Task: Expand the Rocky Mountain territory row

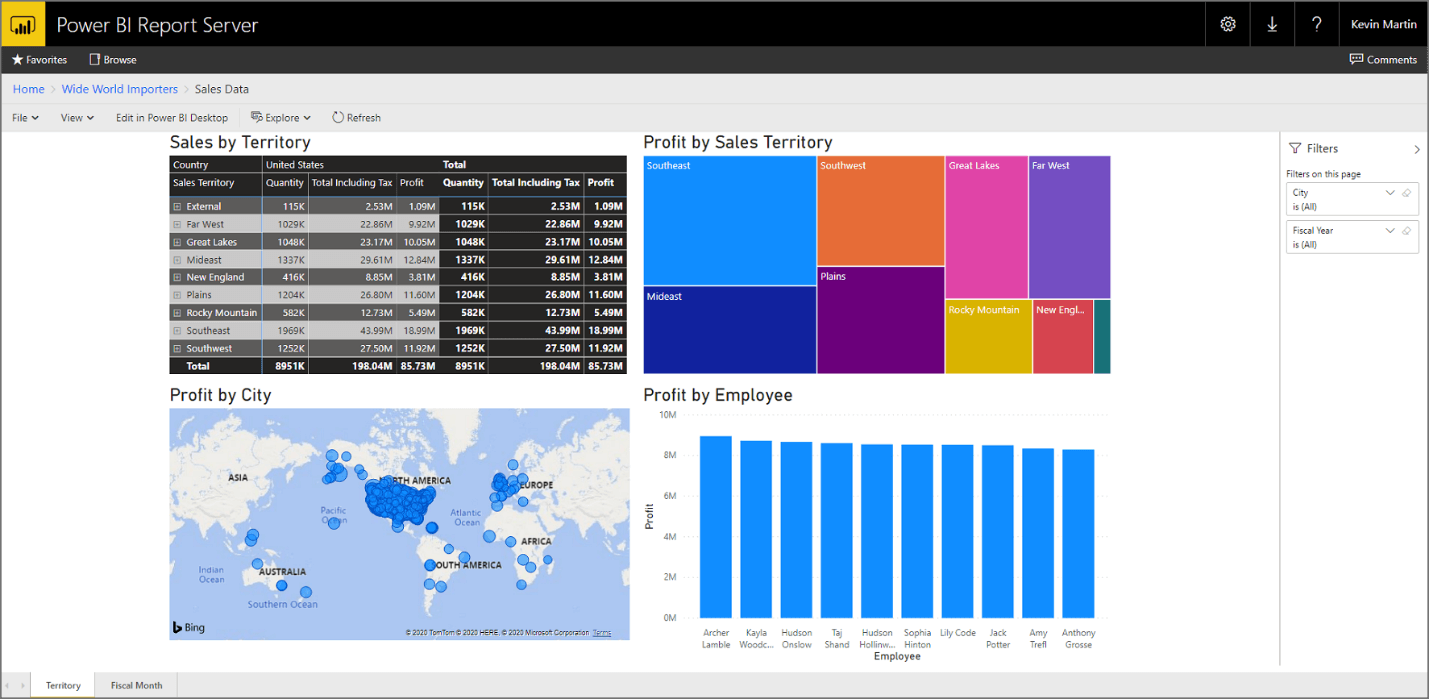Action: pyautogui.click(x=177, y=313)
